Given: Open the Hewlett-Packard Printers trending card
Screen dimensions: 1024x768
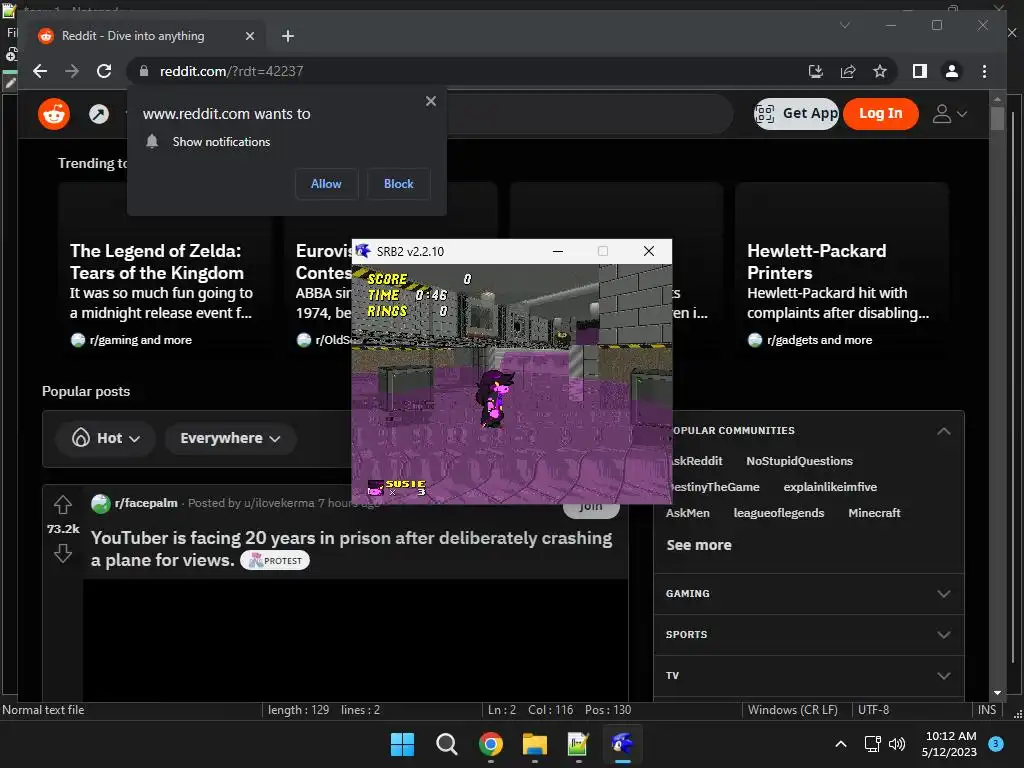Looking at the screenshot, I should pos(841,271).
